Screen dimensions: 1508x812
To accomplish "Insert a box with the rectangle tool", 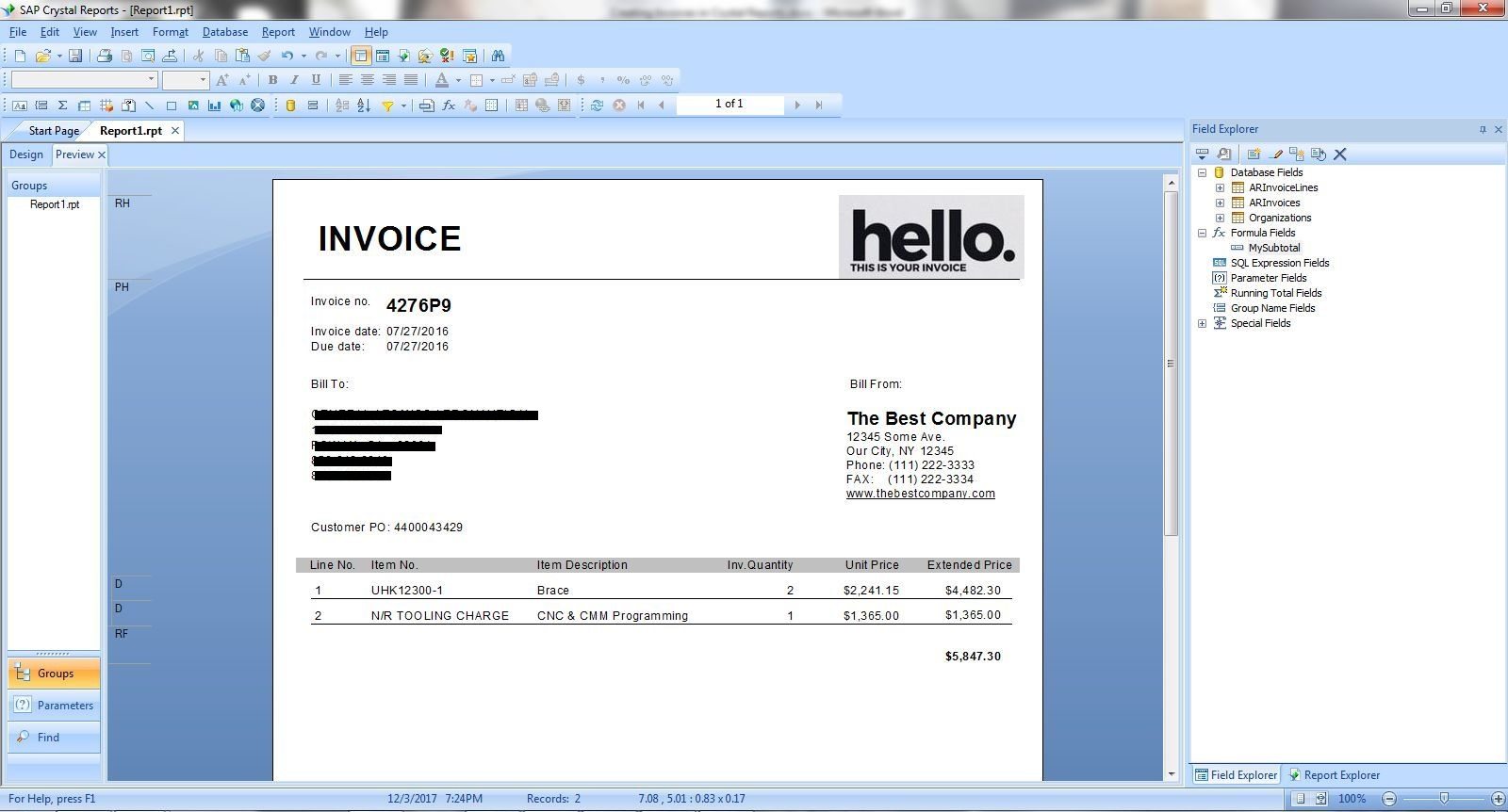I will [172, 106].
